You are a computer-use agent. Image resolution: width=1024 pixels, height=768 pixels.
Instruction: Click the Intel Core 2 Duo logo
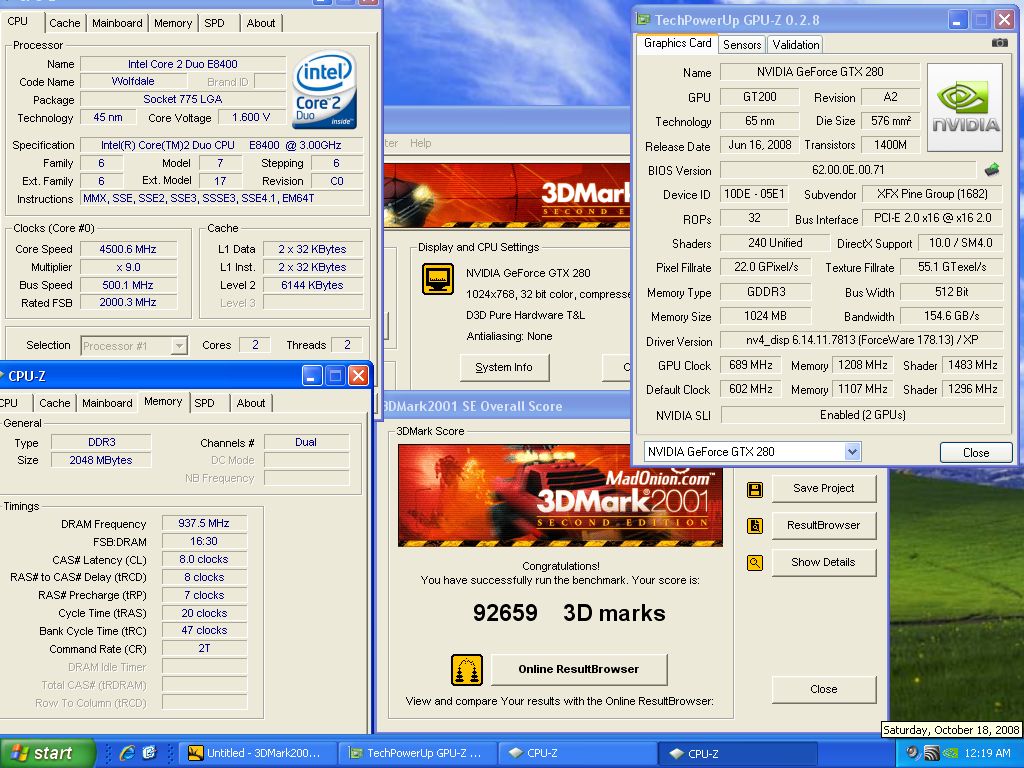(x=325, y=90)
